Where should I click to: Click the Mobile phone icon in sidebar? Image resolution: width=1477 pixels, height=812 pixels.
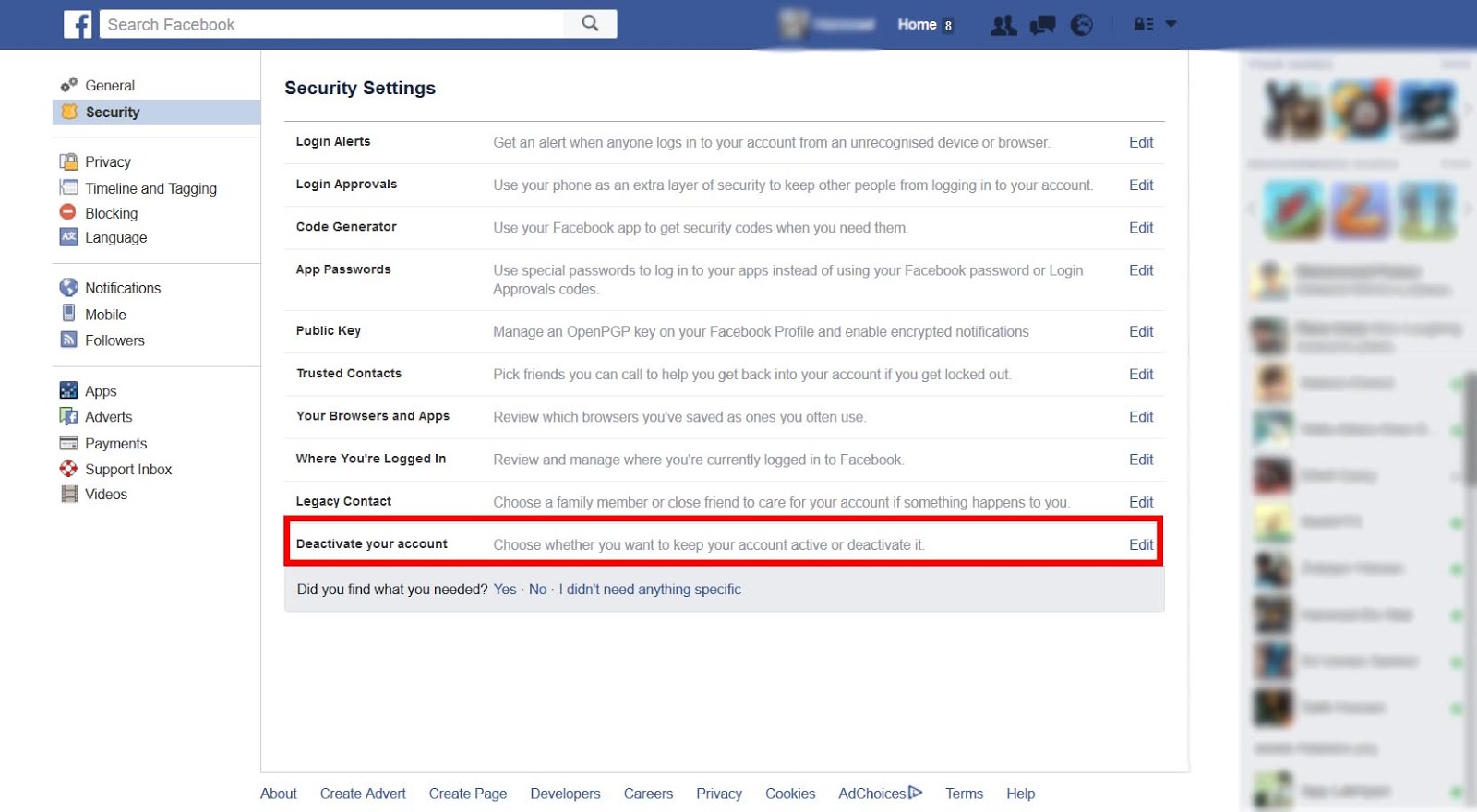[69, 314]
